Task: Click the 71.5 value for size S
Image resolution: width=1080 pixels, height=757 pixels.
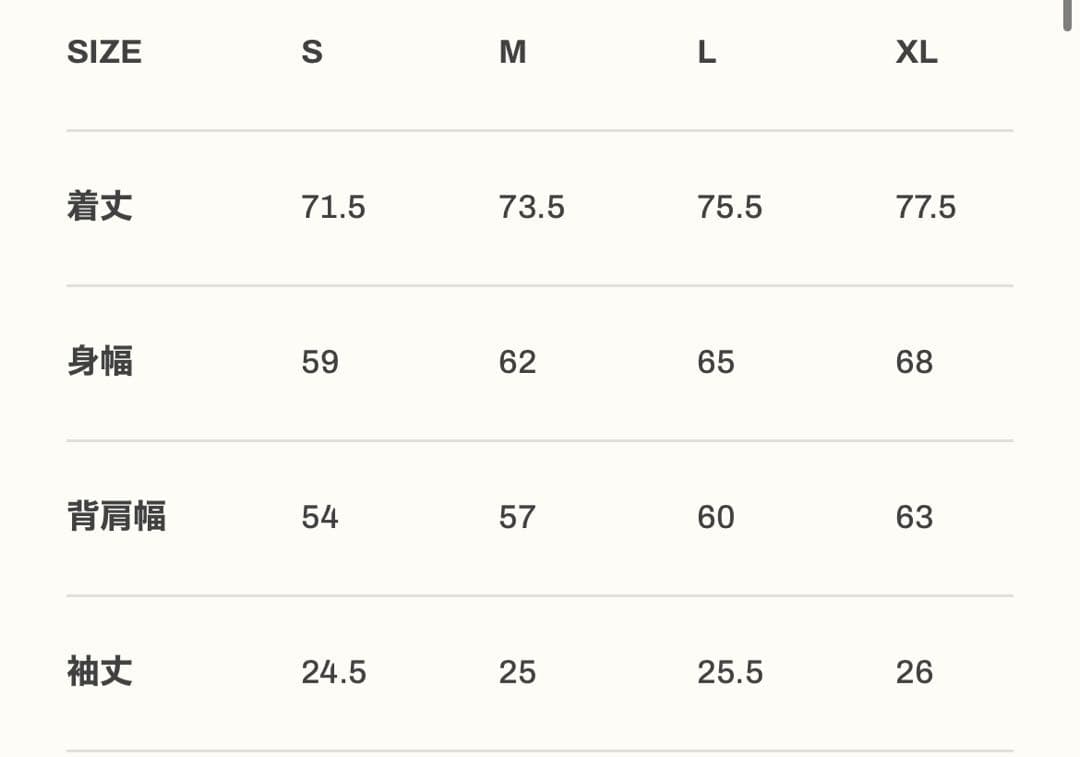Action: pos(333,207)
